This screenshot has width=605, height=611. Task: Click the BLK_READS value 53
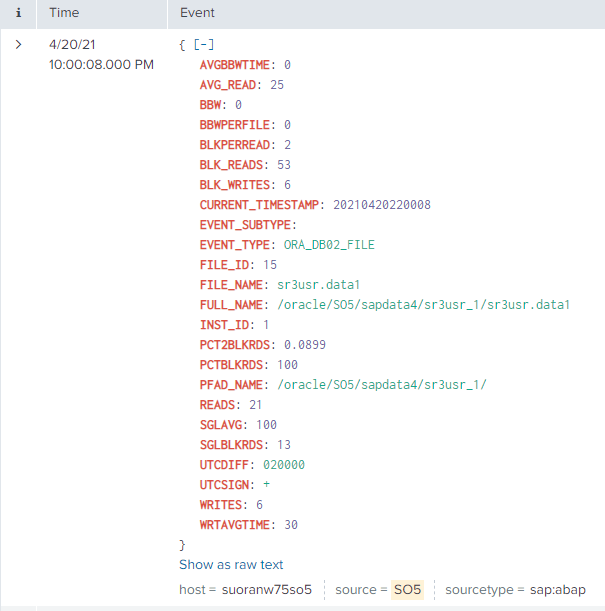coord(284,165)
